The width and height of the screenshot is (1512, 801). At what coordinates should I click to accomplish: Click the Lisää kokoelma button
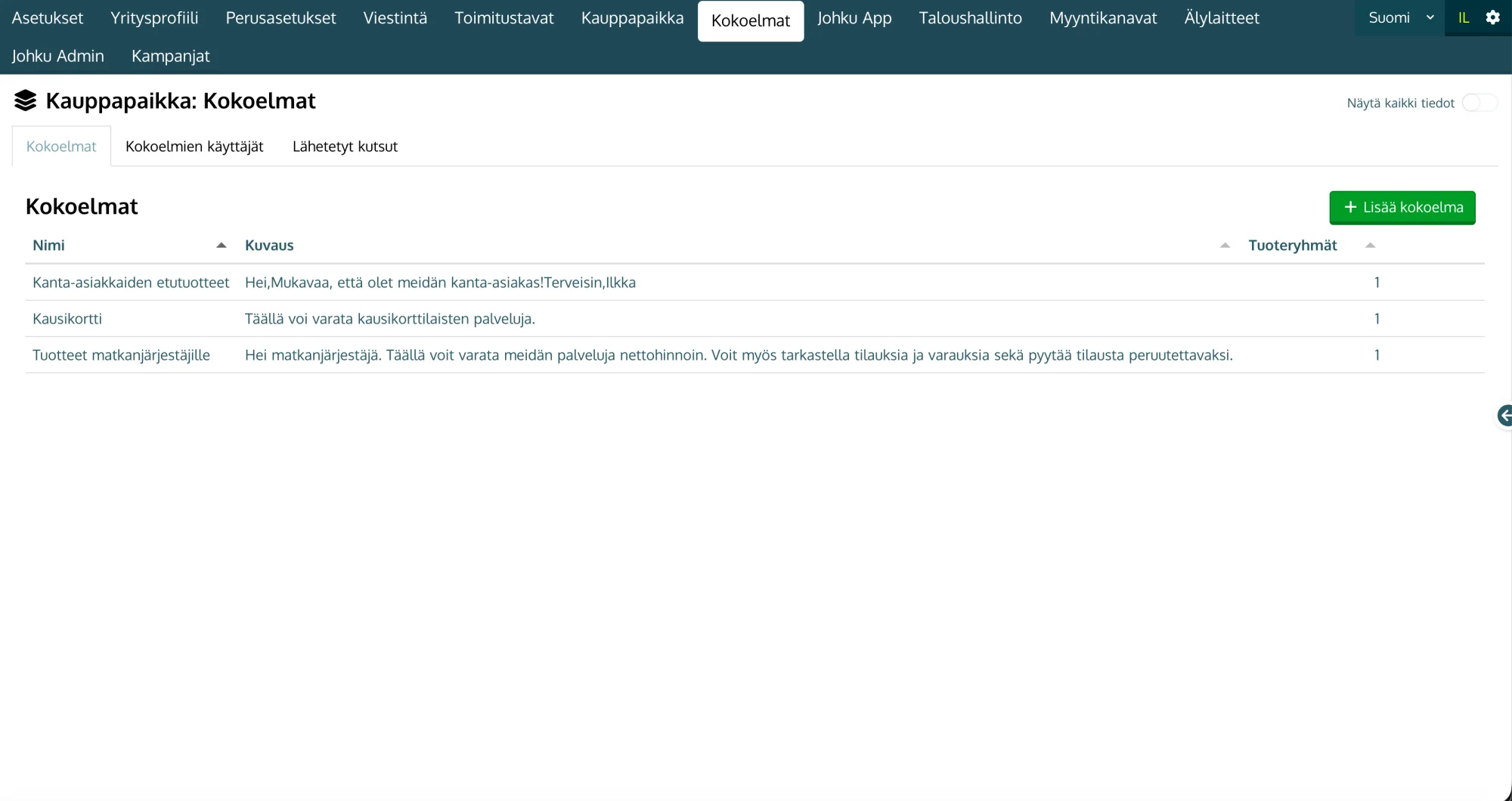click(x=1402, y=207)
